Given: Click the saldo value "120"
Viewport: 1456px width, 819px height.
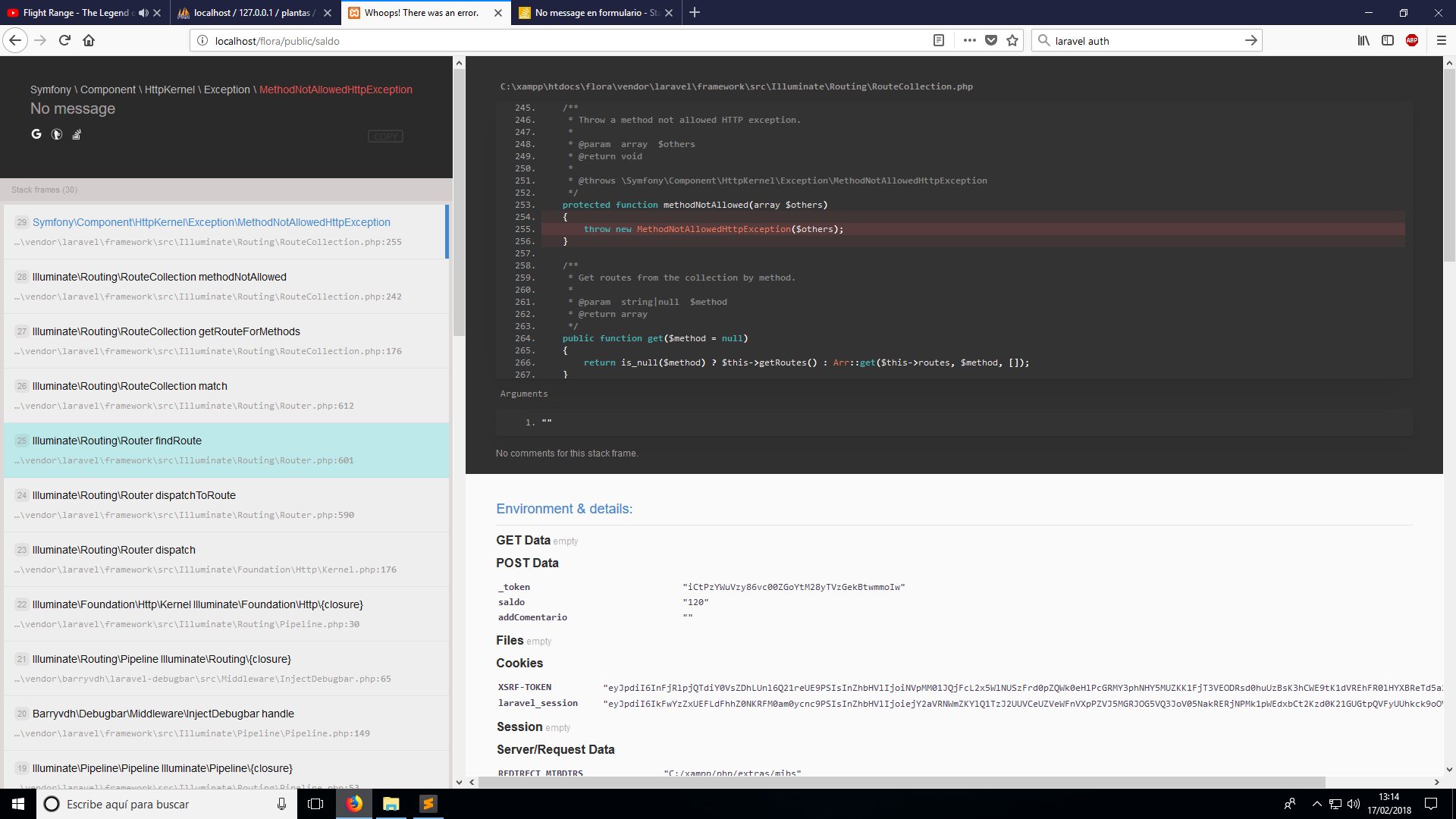Looking at the screenshot, I should (x=695, y=602).
